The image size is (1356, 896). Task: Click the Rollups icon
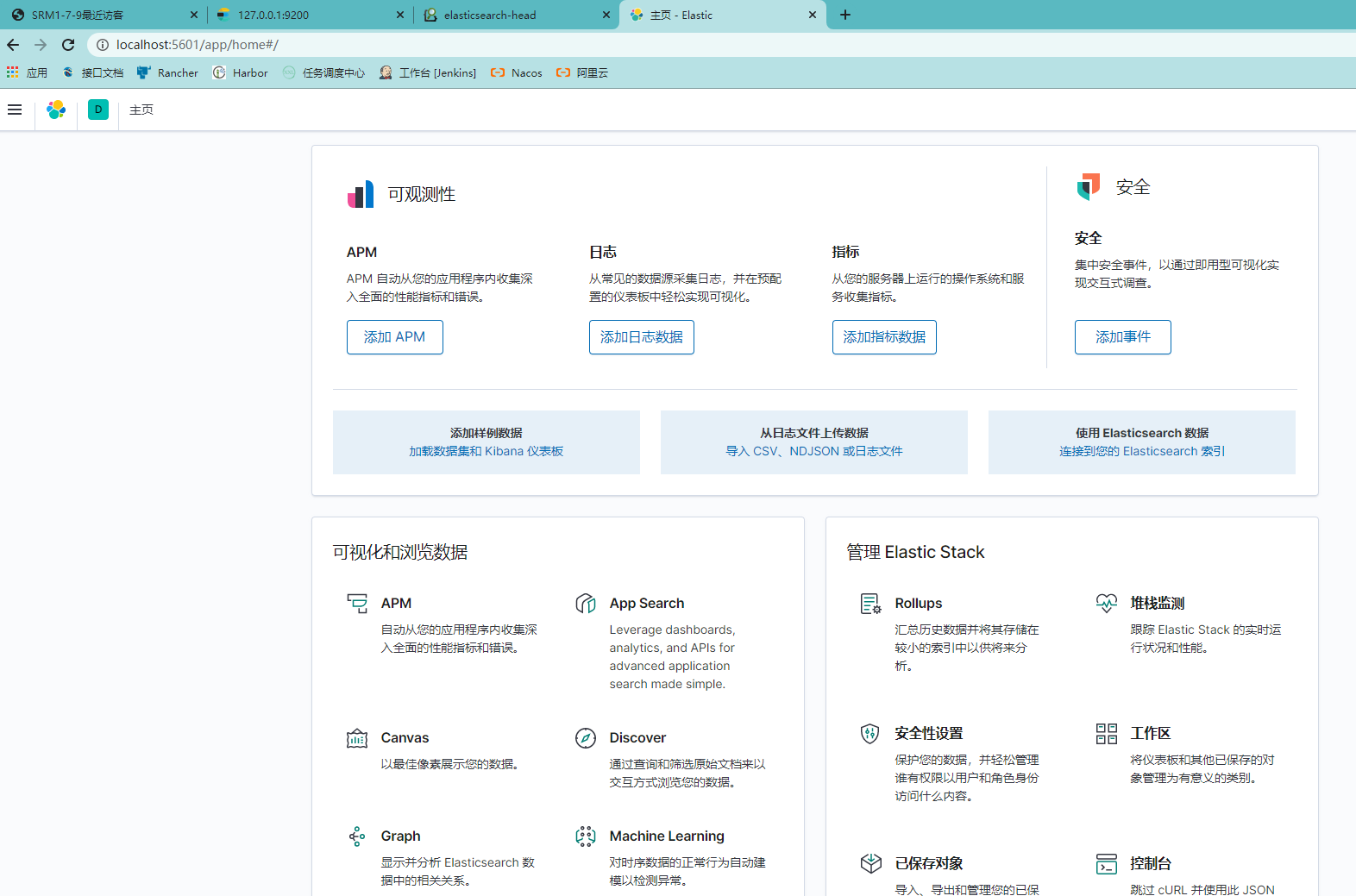[871, 604]
